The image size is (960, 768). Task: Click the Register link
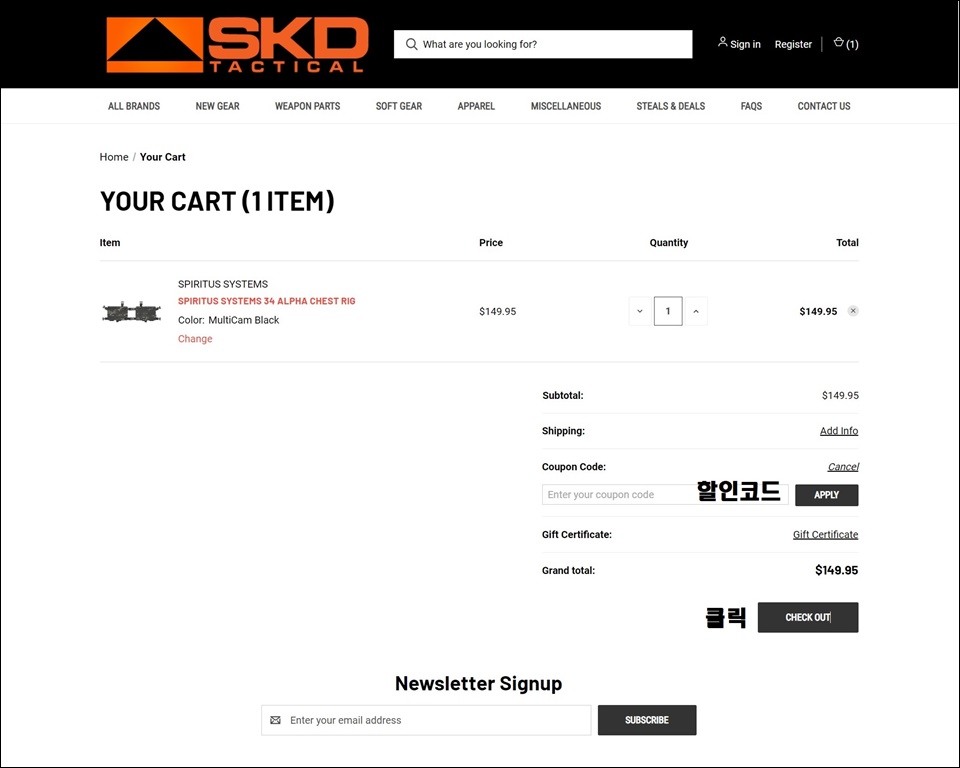coord(793,44)
